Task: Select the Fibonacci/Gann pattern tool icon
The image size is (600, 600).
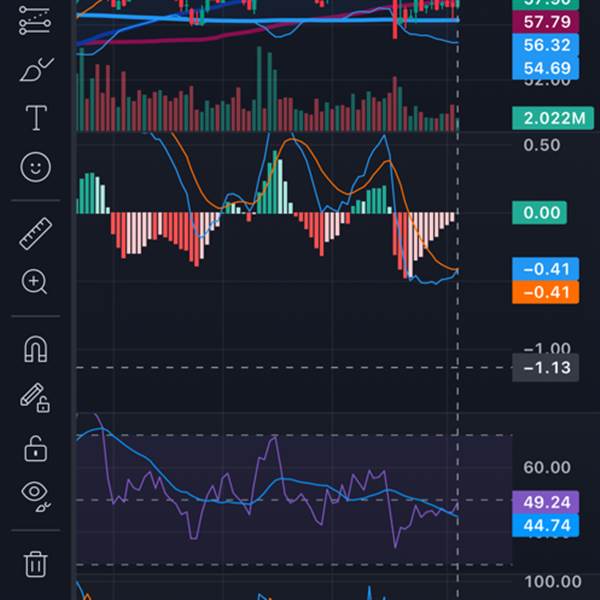Action: point(35,21)
